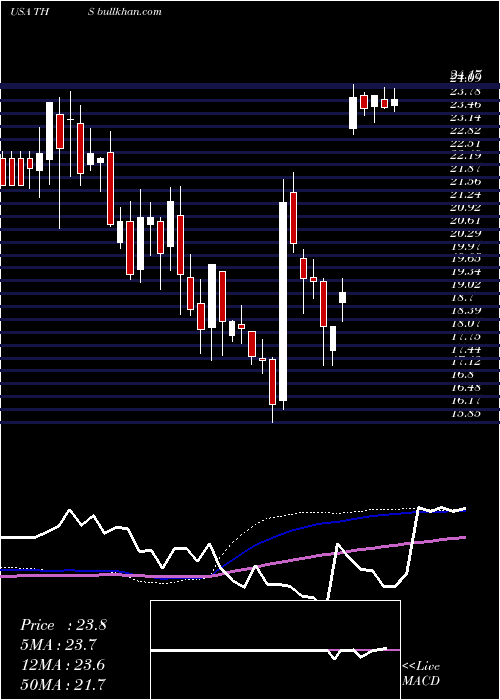Click the "12MA : 23.6" readout
Screen dimensions: 500x700
tap(62, 665)
